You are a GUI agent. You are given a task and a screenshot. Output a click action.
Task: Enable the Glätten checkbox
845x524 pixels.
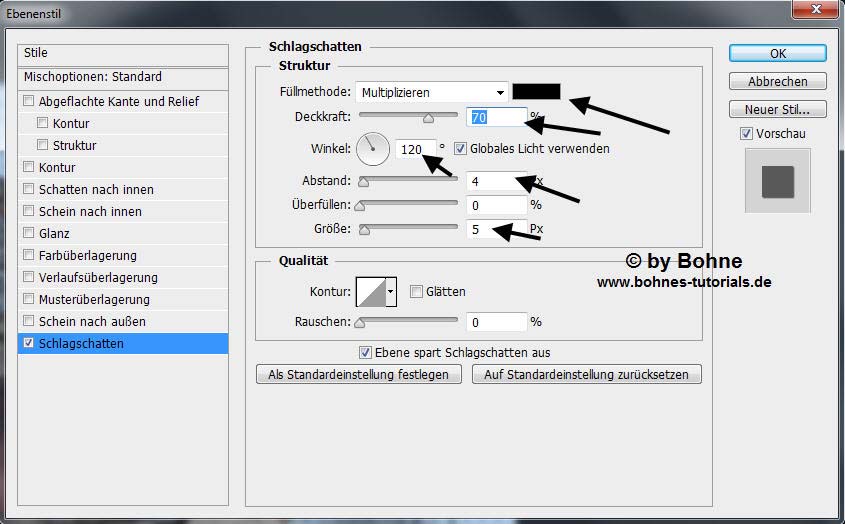[x=416, y=292]
